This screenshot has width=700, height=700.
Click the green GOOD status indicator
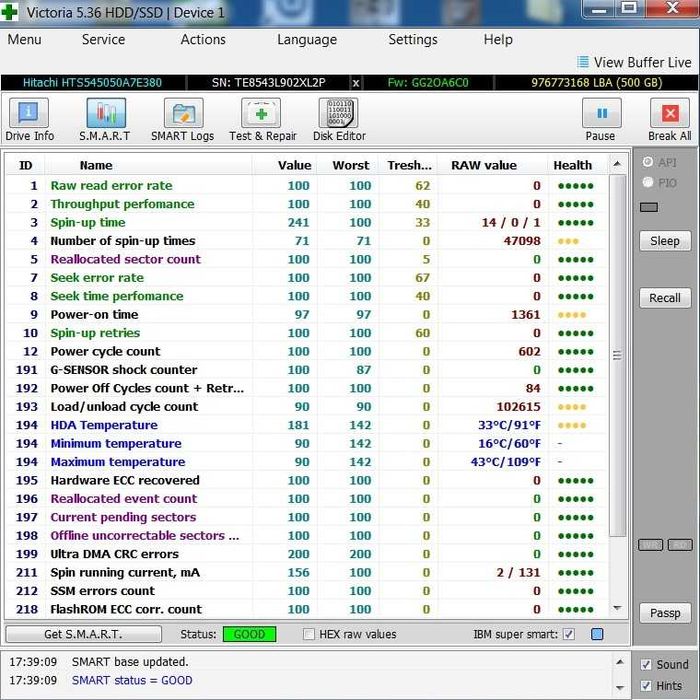click(250, 634)
